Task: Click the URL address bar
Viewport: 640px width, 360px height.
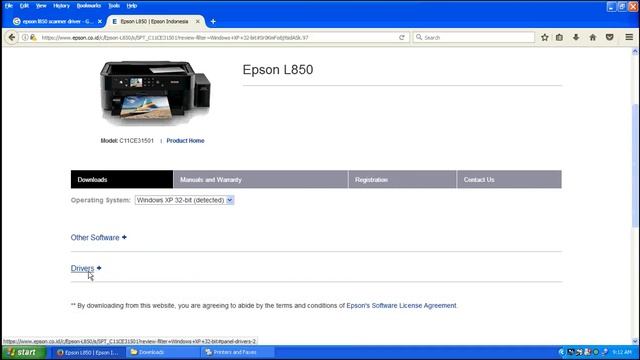Action: point(216,37)
